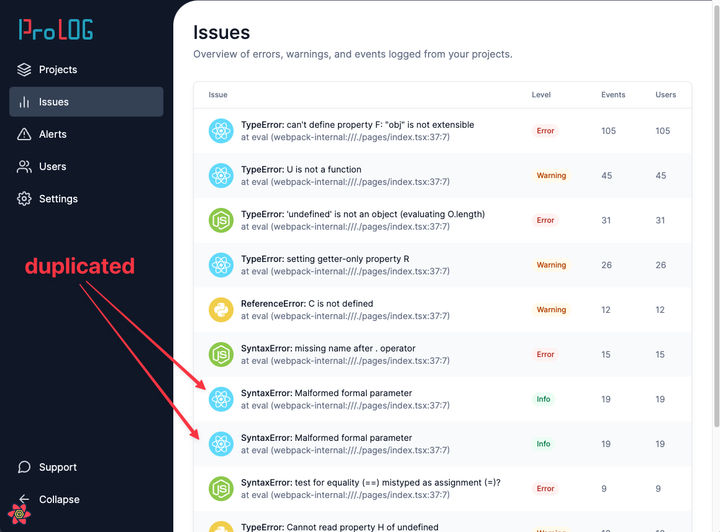Click the Alerts bell icon
720x532 pixels.
25,134
